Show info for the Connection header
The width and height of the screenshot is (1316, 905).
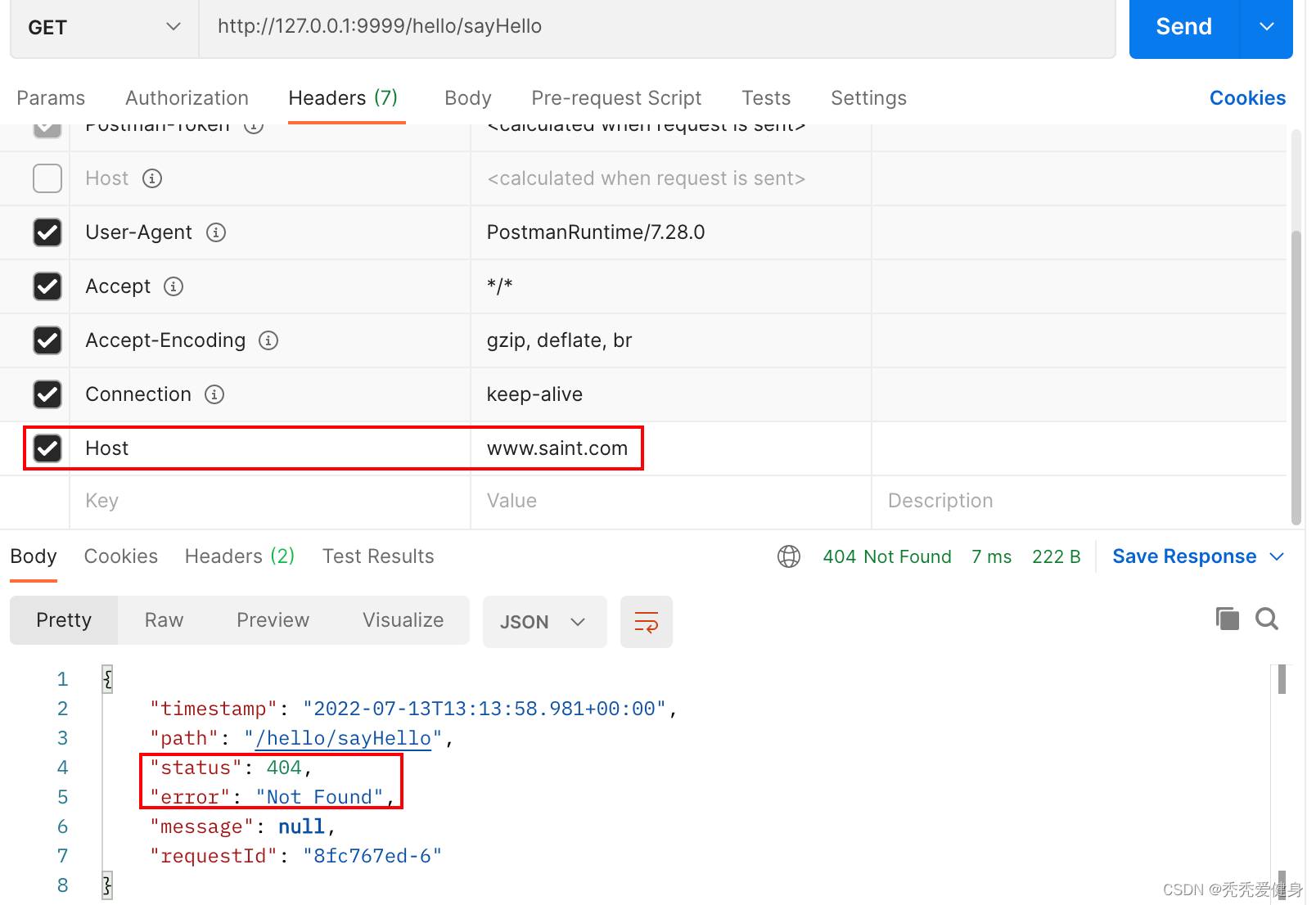tap(214, 394)
